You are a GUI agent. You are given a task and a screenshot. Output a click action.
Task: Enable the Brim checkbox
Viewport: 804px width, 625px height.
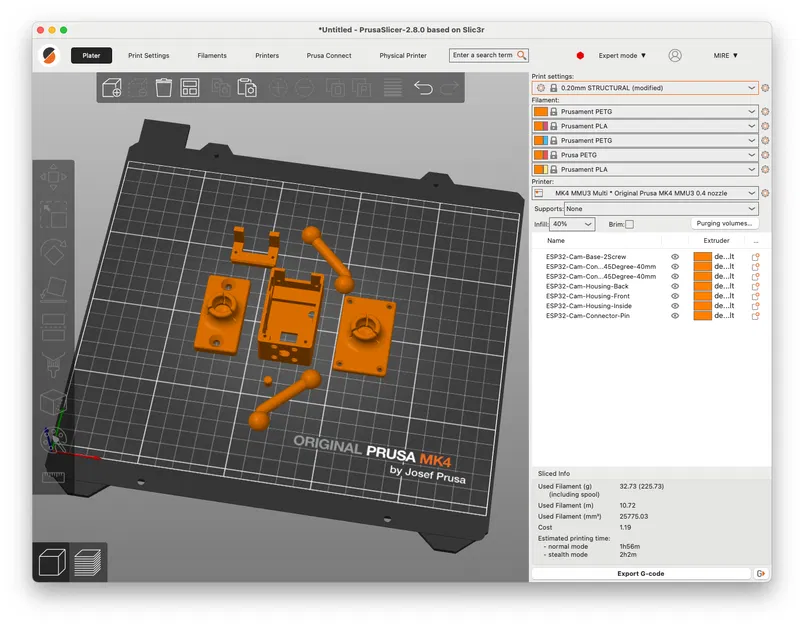(630, 224)
